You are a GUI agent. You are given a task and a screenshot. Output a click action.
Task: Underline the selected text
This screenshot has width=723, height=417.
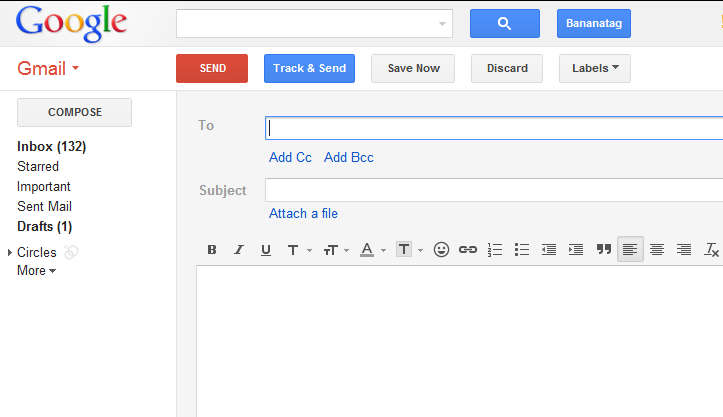pyautogui.click(x=265, y=250)
